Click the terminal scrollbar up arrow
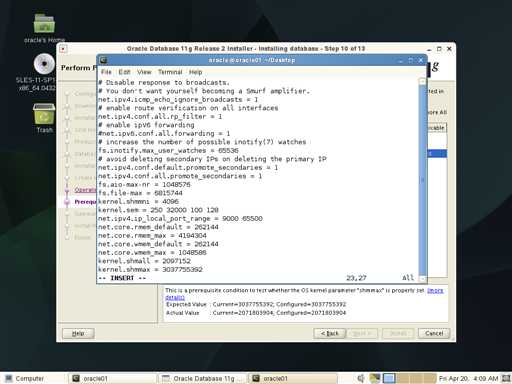 [422, 81]
